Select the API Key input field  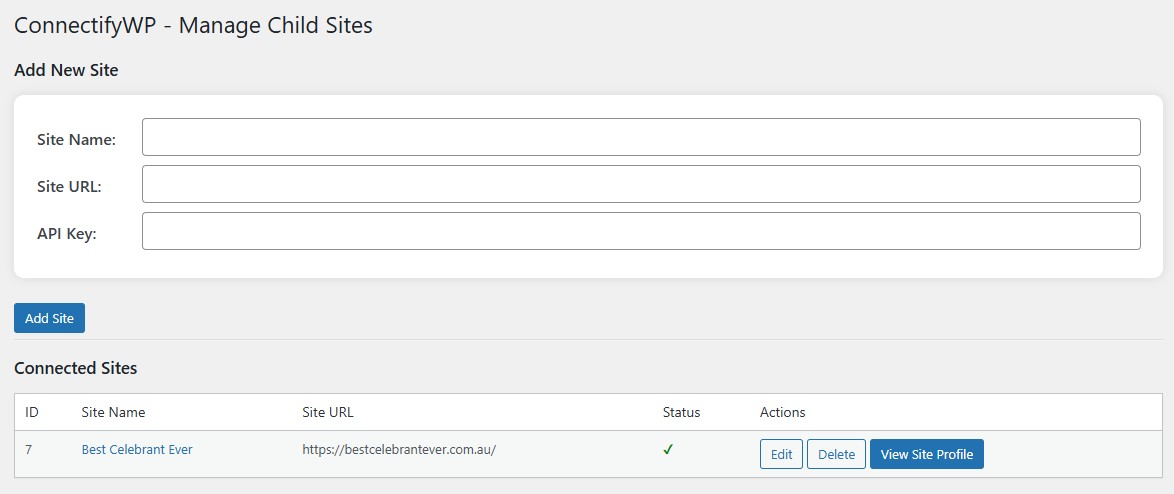coord(641,231)
